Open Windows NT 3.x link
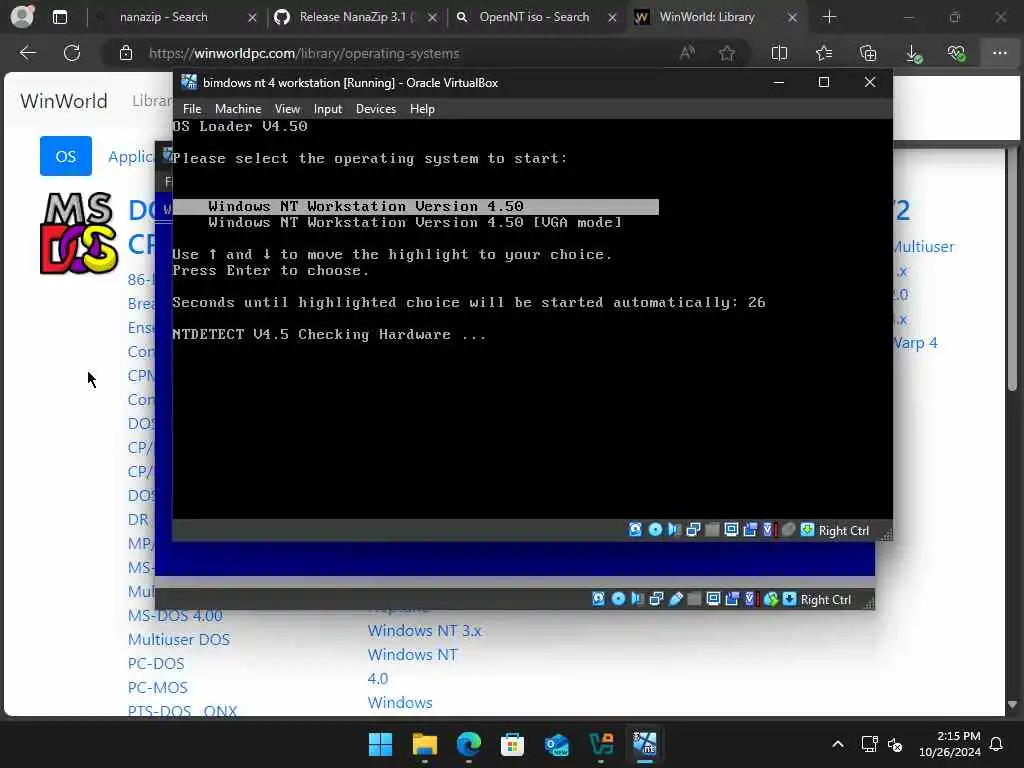The height and width of the screenshot is (768, 1024). point(424,631)
